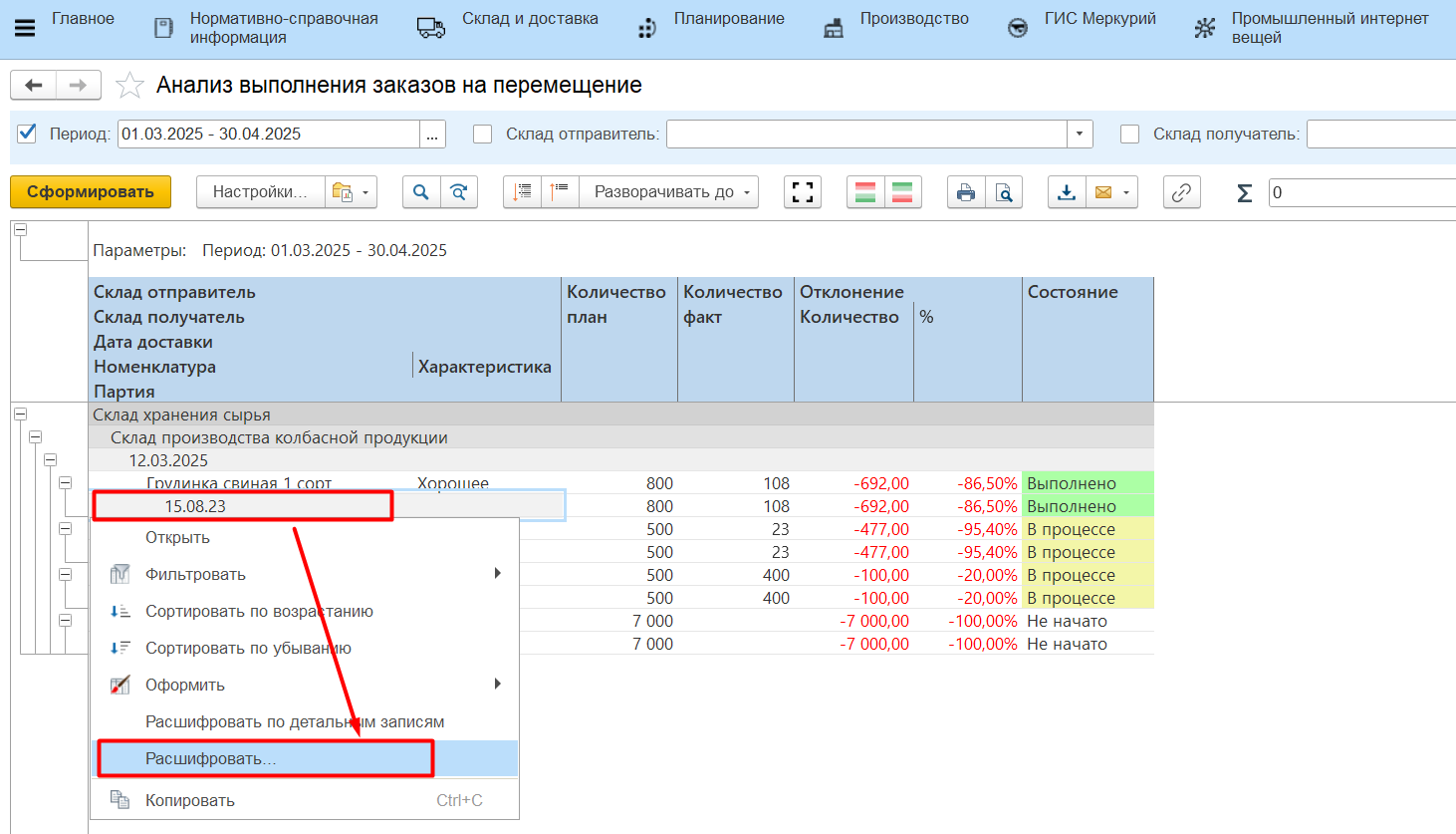The width and height of the screenshot is (1456, 834).
Task: Toggle fullscreen report view icon
Action: pos(803,192)
